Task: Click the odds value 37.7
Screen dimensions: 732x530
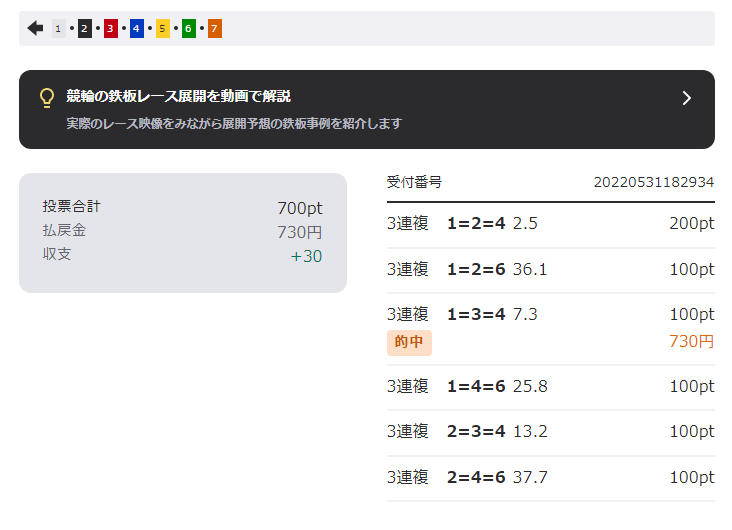Action: coord(530,477)
